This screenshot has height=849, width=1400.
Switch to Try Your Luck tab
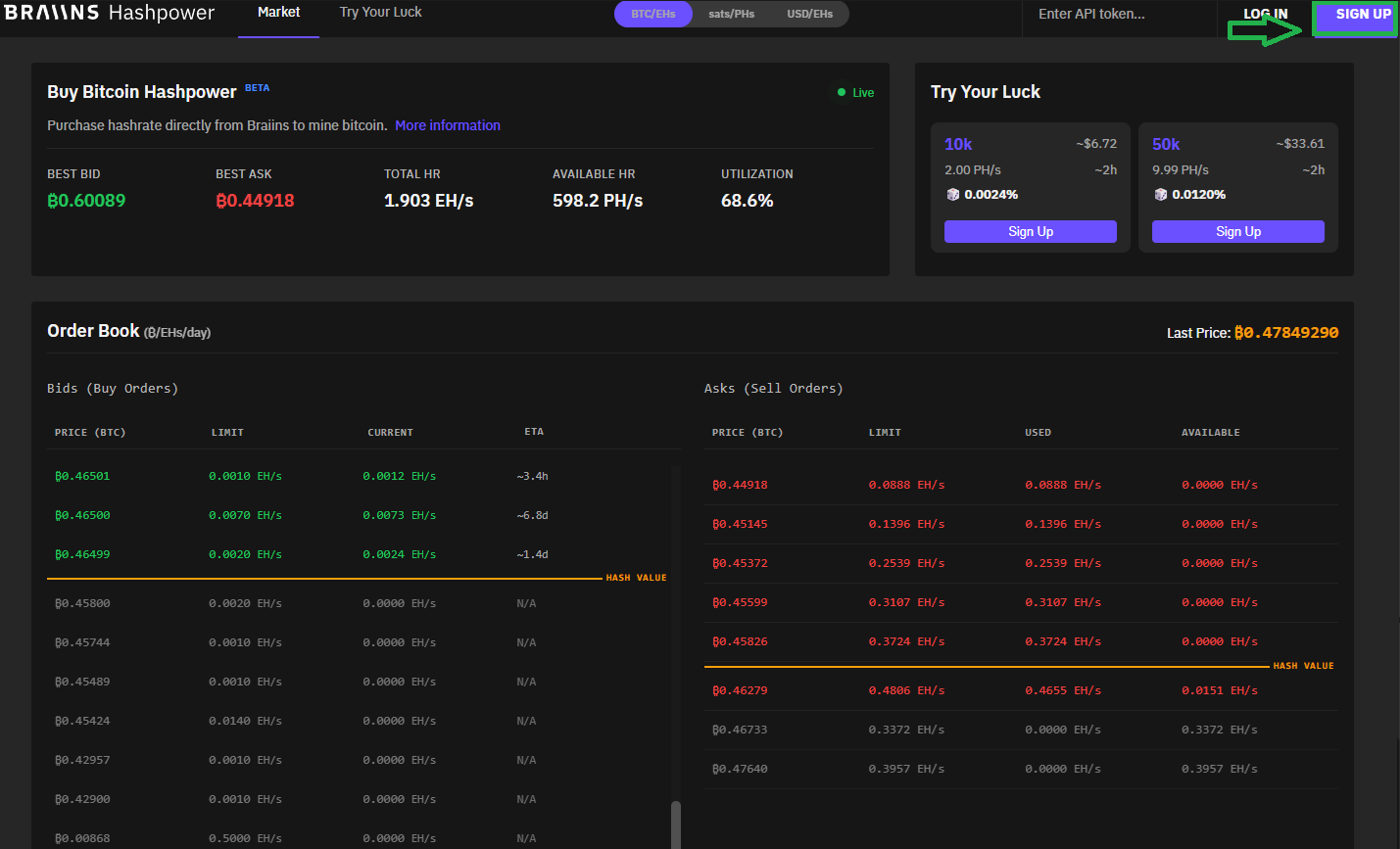coord(380,13)
